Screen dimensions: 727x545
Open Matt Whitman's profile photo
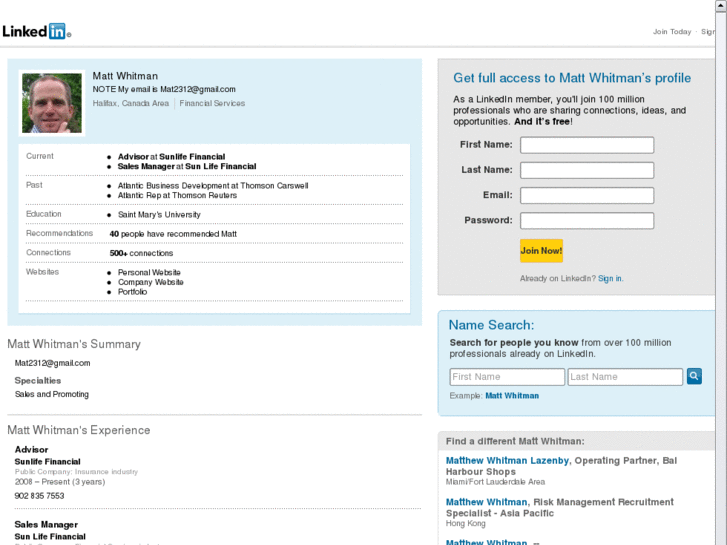(x=52, y=103)
